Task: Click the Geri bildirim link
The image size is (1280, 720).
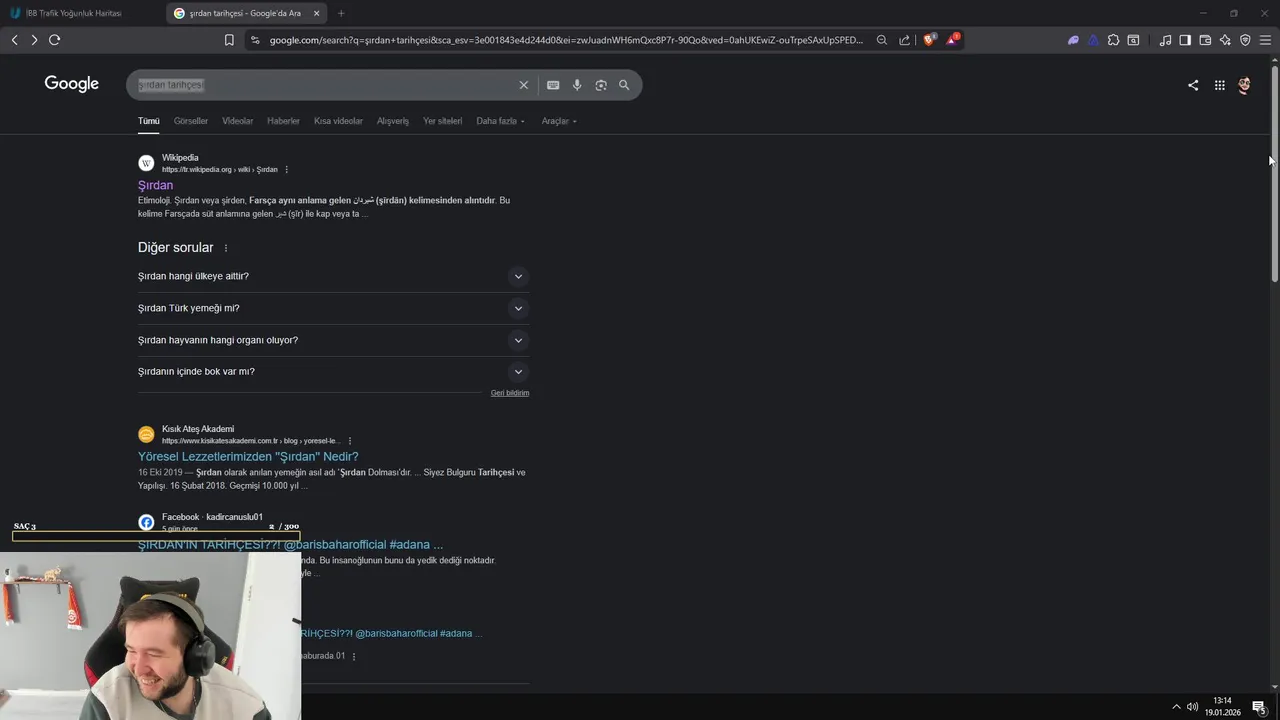Action: (x=510, y=393)
